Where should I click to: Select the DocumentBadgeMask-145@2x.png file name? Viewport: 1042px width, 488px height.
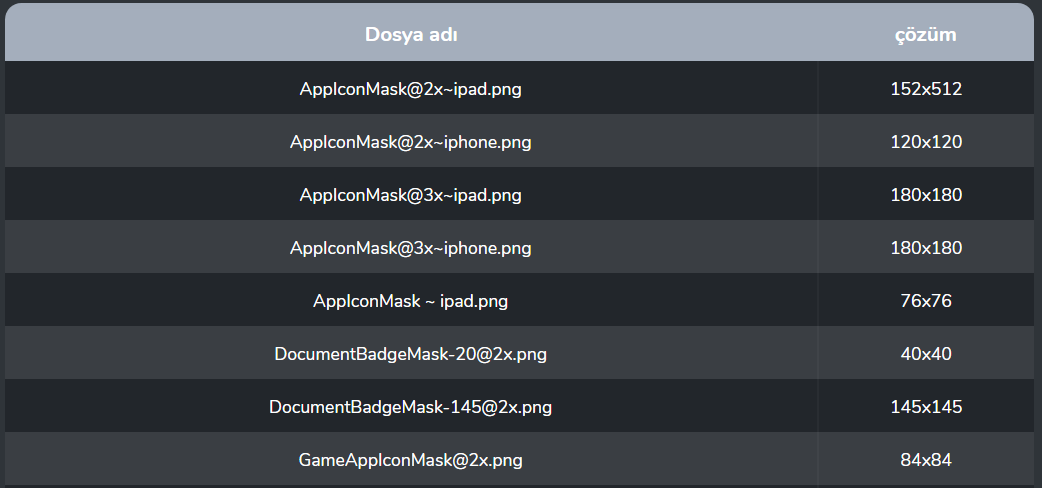[411, 407]
